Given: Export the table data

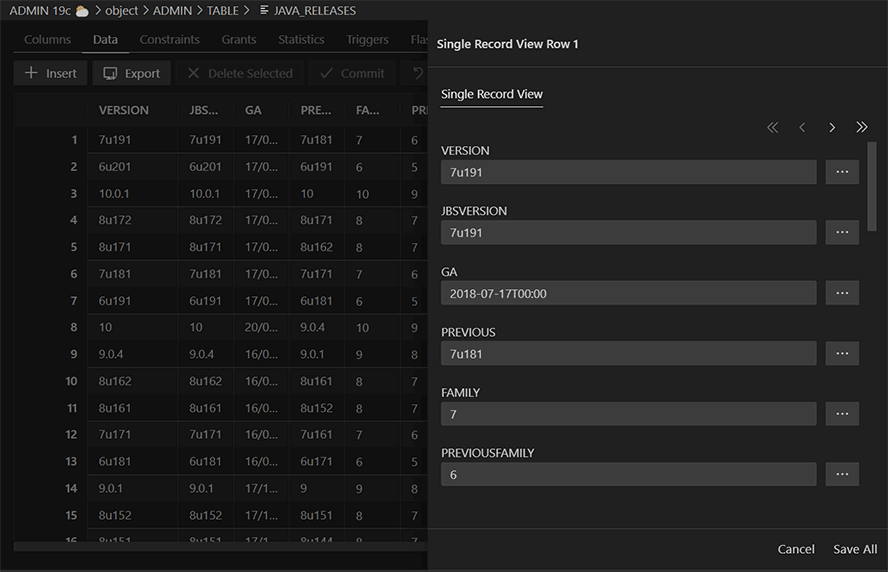Looking at the screenshot, I should click(x=132, y=73).
